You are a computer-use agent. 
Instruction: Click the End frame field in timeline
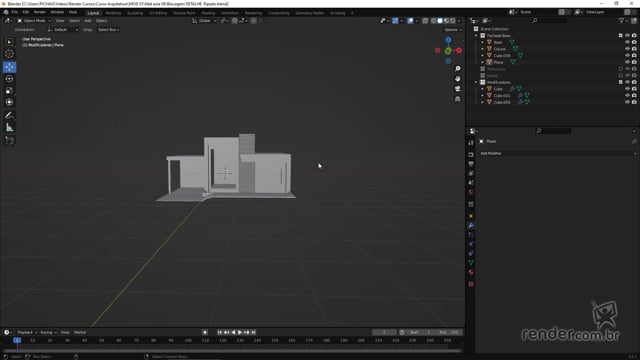(449, 332)
